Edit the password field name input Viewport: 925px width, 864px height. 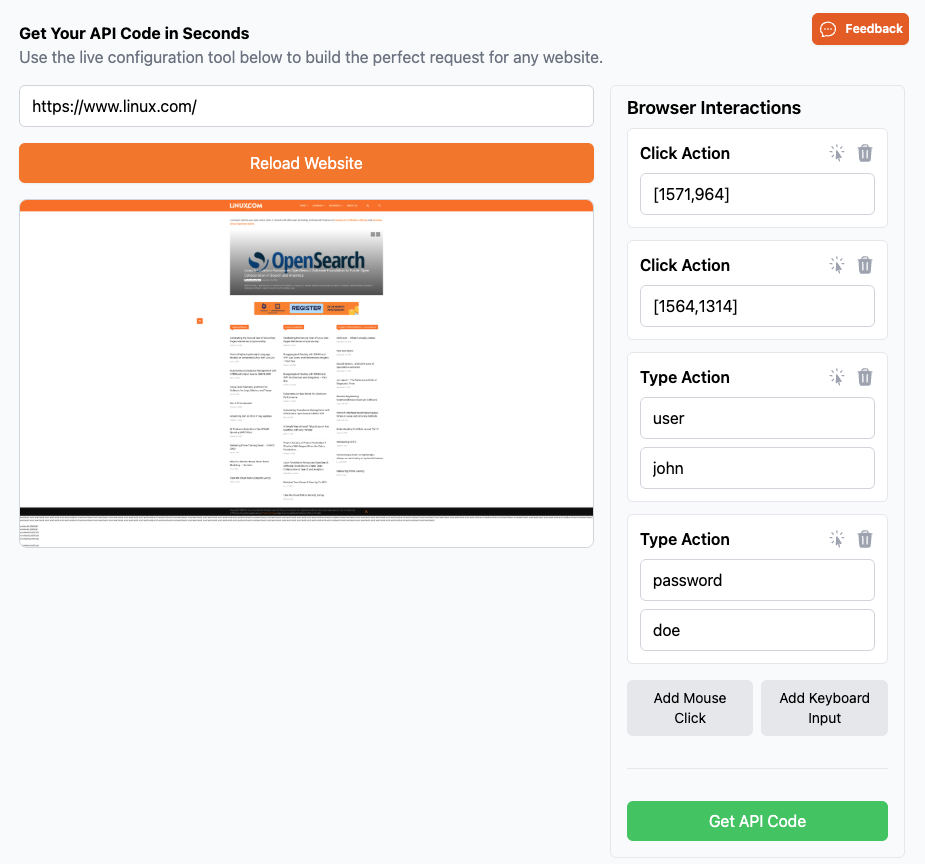tap(757, 580)
